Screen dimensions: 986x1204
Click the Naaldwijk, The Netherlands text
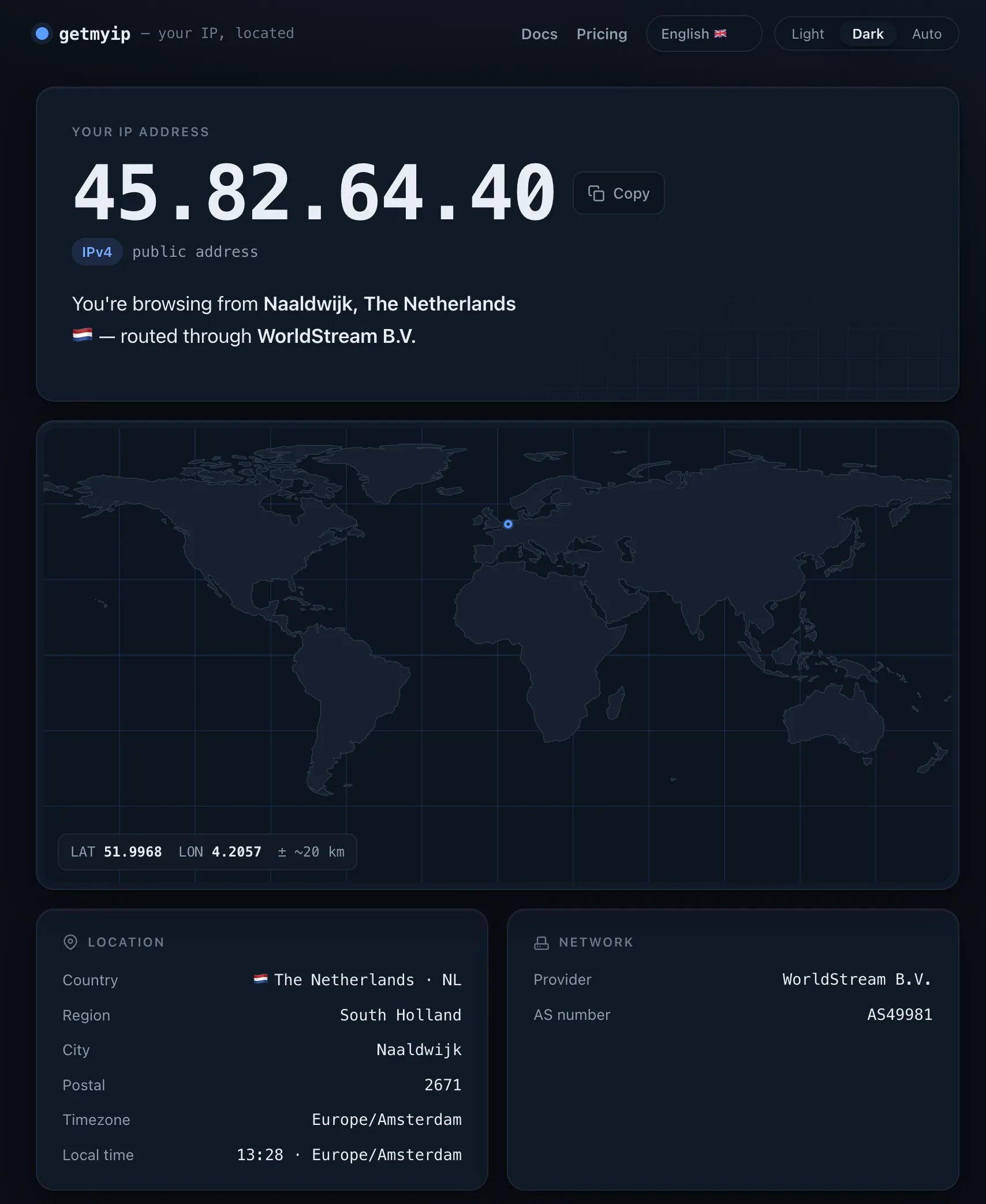pos(390,304)
